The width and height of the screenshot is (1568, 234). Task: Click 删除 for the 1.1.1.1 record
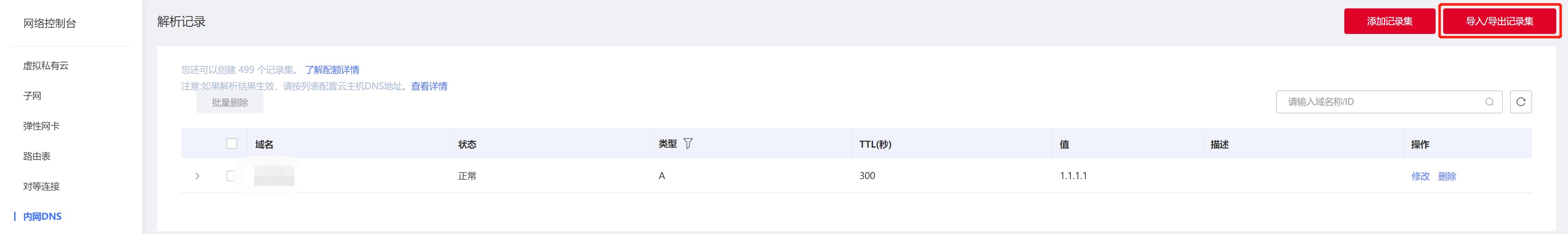[1447, 176]
